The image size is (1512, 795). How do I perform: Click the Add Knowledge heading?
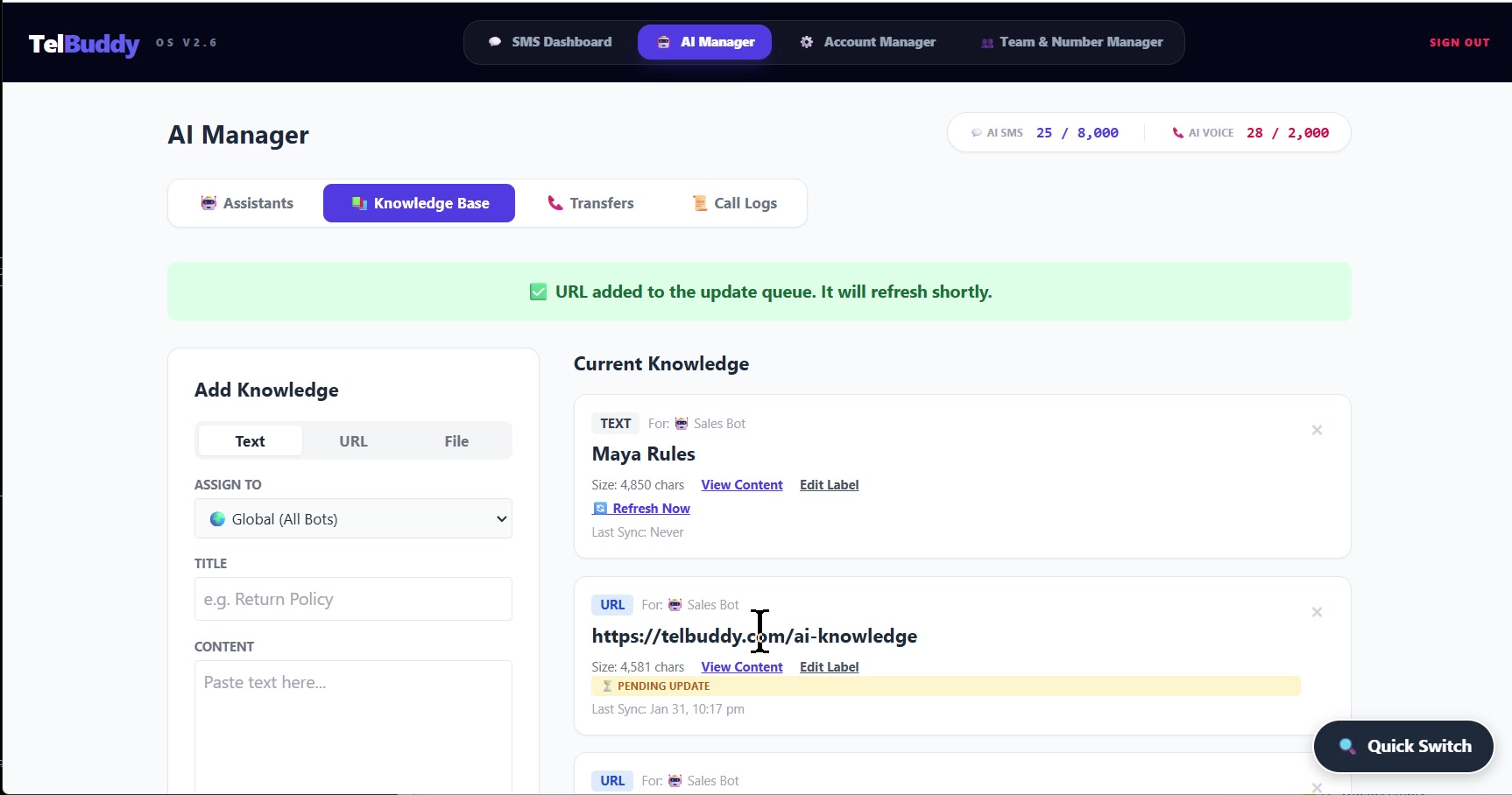tap(266, 390)
